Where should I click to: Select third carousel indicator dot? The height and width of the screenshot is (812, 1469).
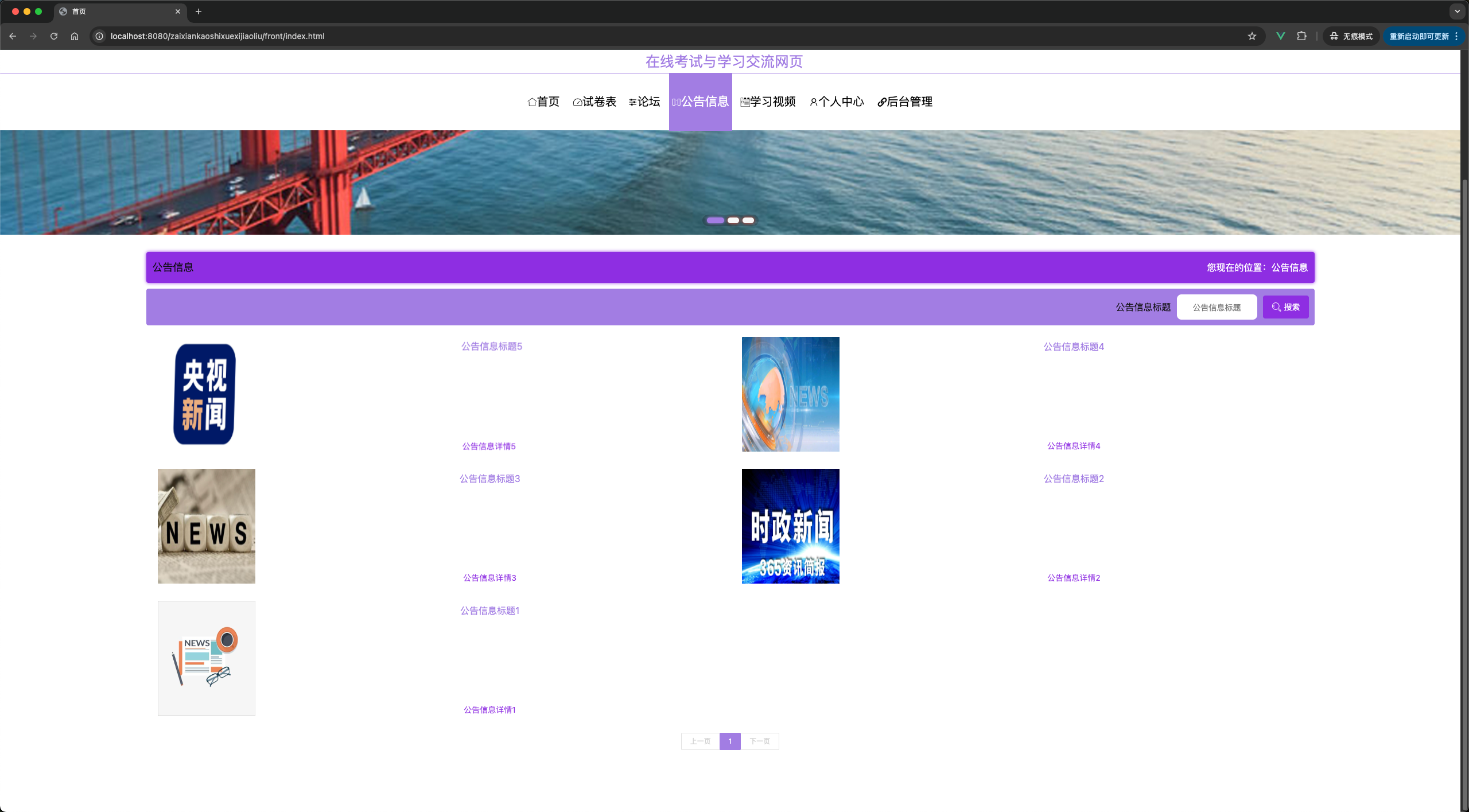pyautogui.click(x=748, y=220)
